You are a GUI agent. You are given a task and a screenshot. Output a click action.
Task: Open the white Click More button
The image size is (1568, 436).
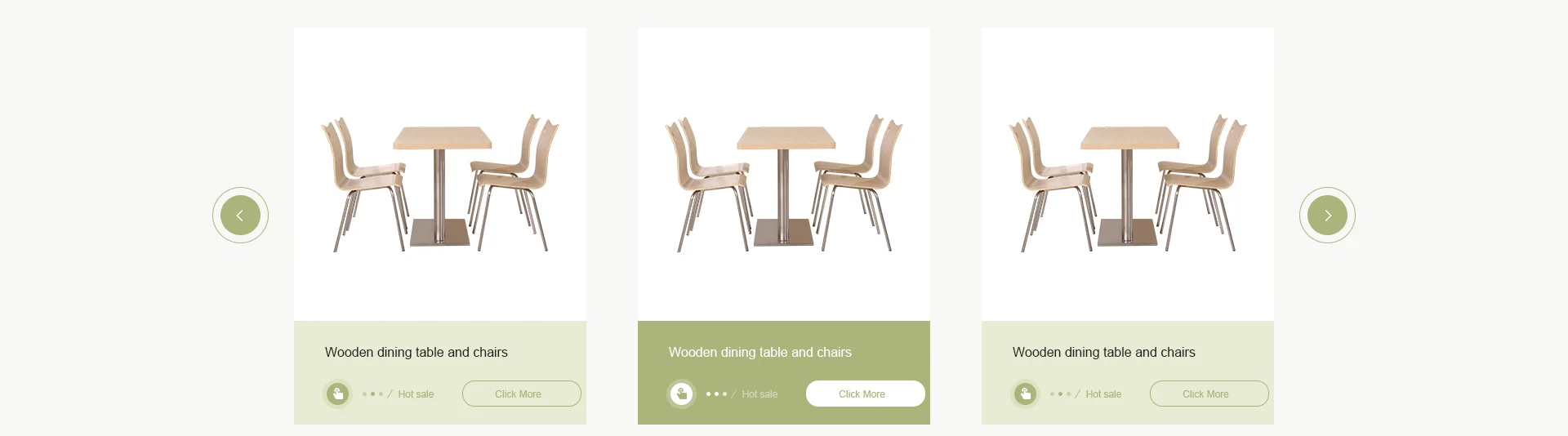tap(866, 394)
